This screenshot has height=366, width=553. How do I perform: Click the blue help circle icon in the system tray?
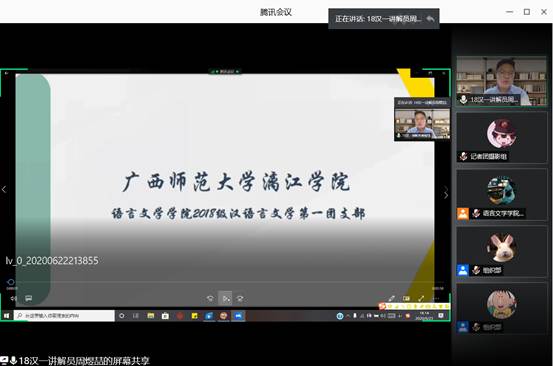tap(340, 316)
